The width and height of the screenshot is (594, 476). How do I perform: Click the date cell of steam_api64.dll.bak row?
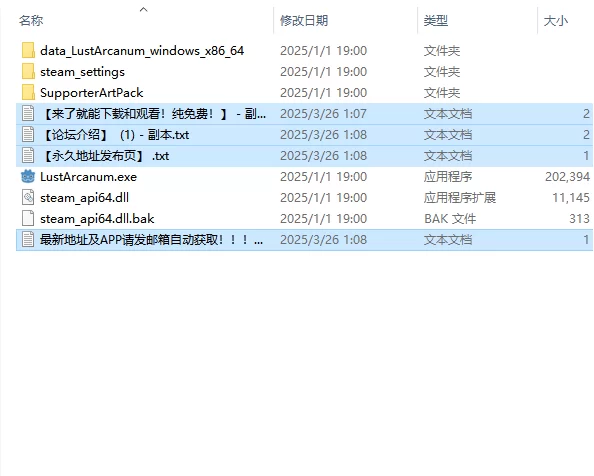tap(323, 219)
